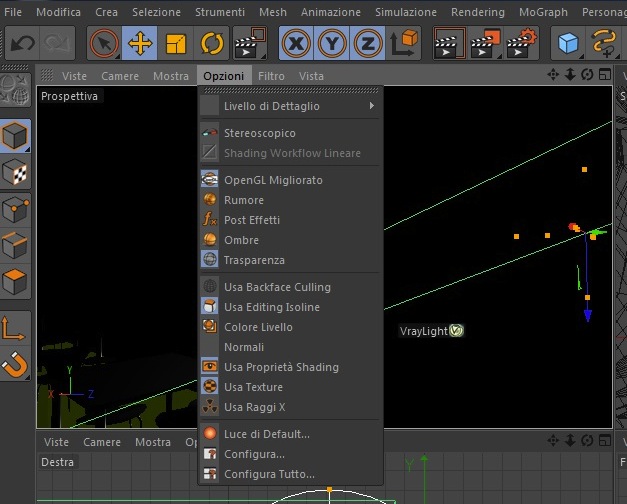
Task: Toggle Z axis lock button
Action: 367,43
